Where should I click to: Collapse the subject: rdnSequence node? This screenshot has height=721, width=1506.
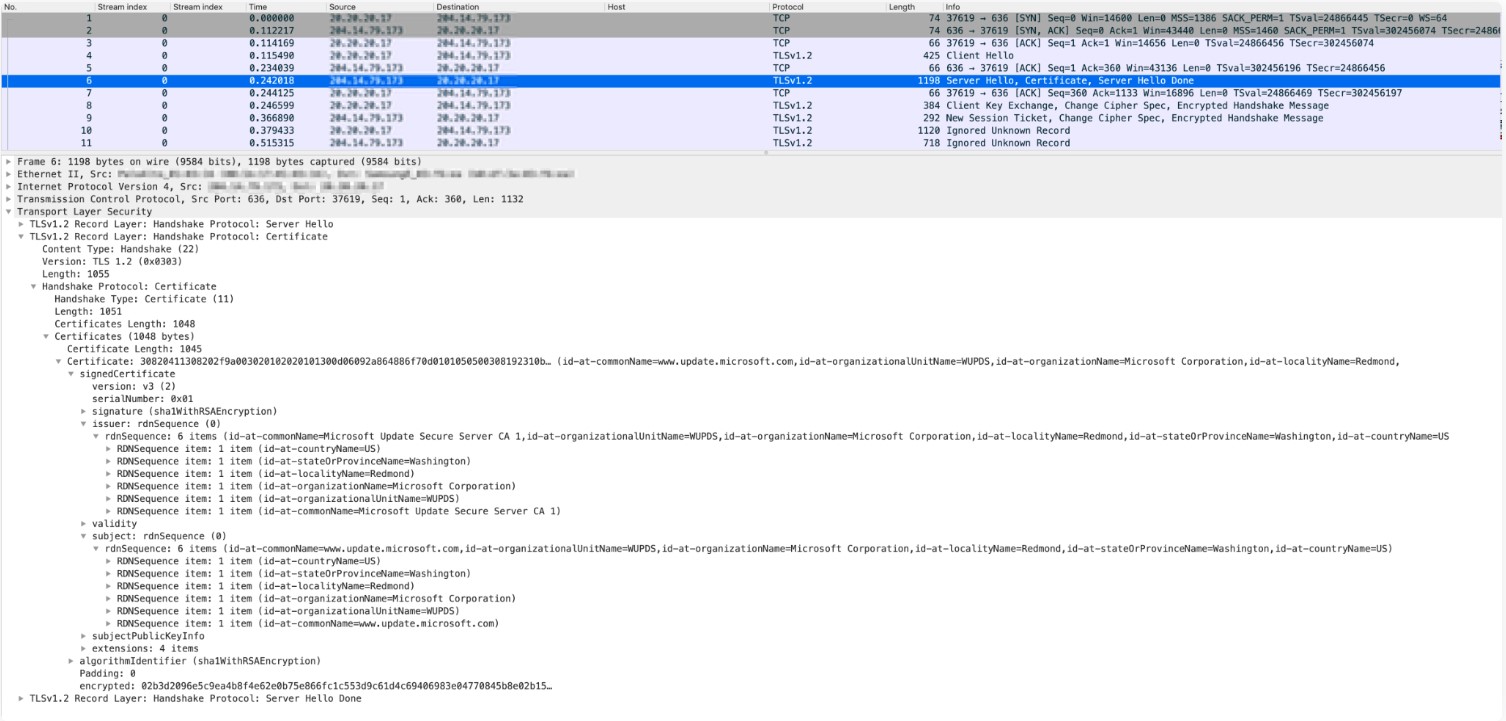click(84, 536)
